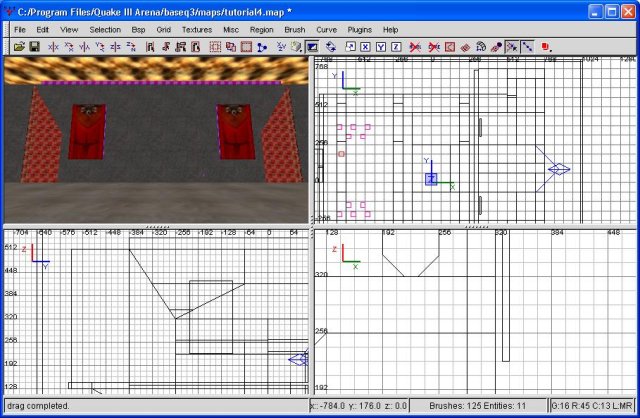Click the Select Inside icon
This screenshot has height=418, width=640.
tap(196, 47)
